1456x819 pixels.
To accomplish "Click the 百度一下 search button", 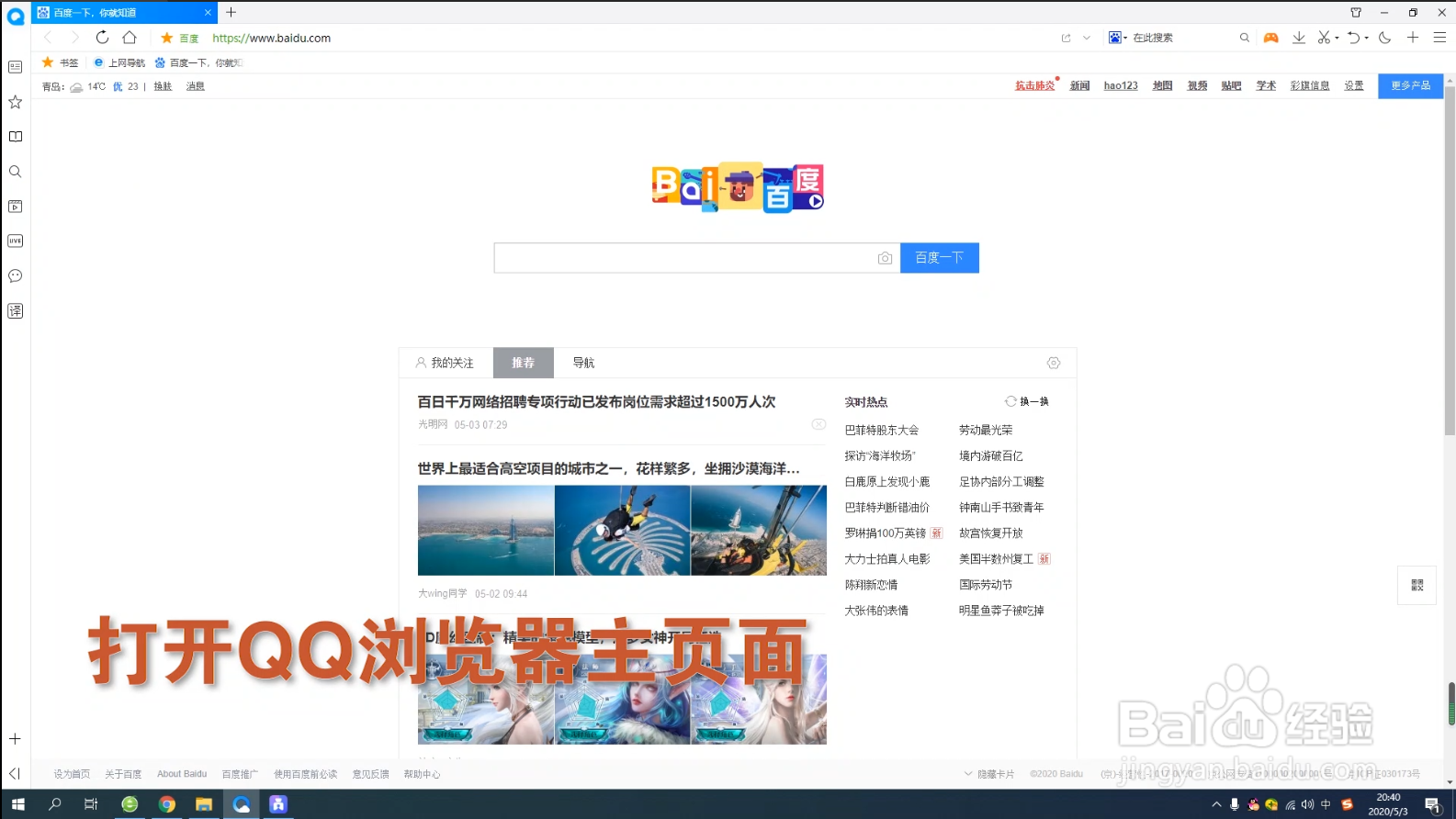I will click(939, 258).
